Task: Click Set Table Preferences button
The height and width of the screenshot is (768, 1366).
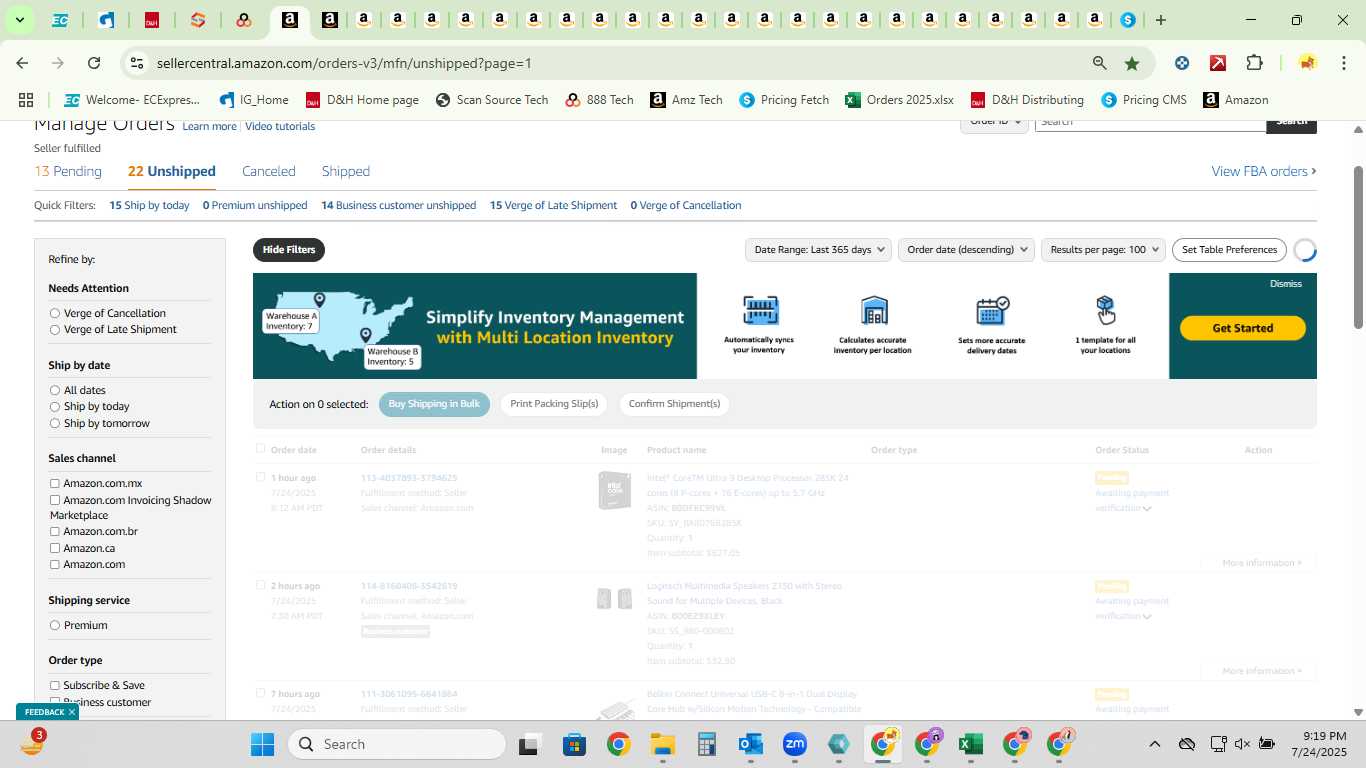Action: point(1229,250)
